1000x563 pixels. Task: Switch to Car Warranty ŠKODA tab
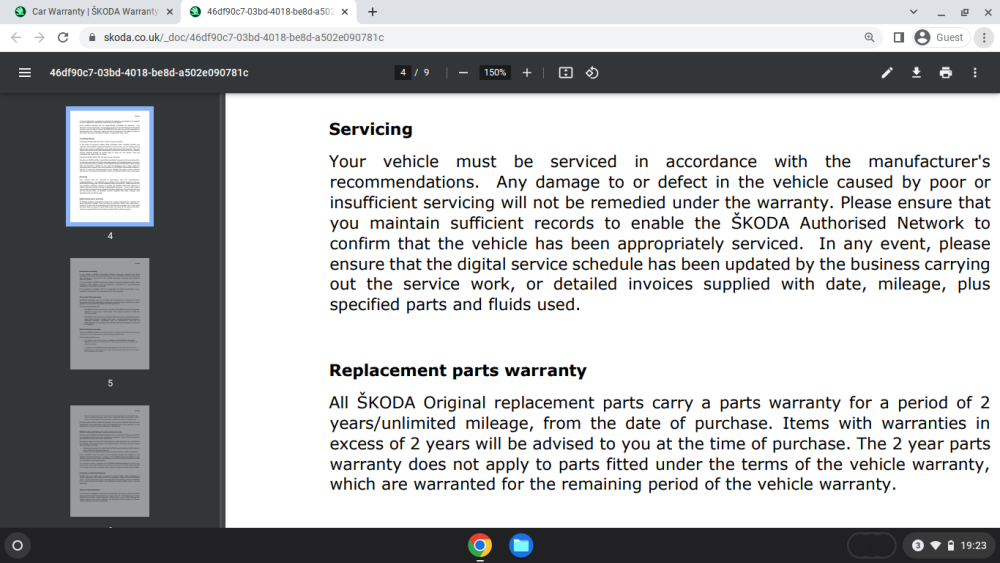94,11
